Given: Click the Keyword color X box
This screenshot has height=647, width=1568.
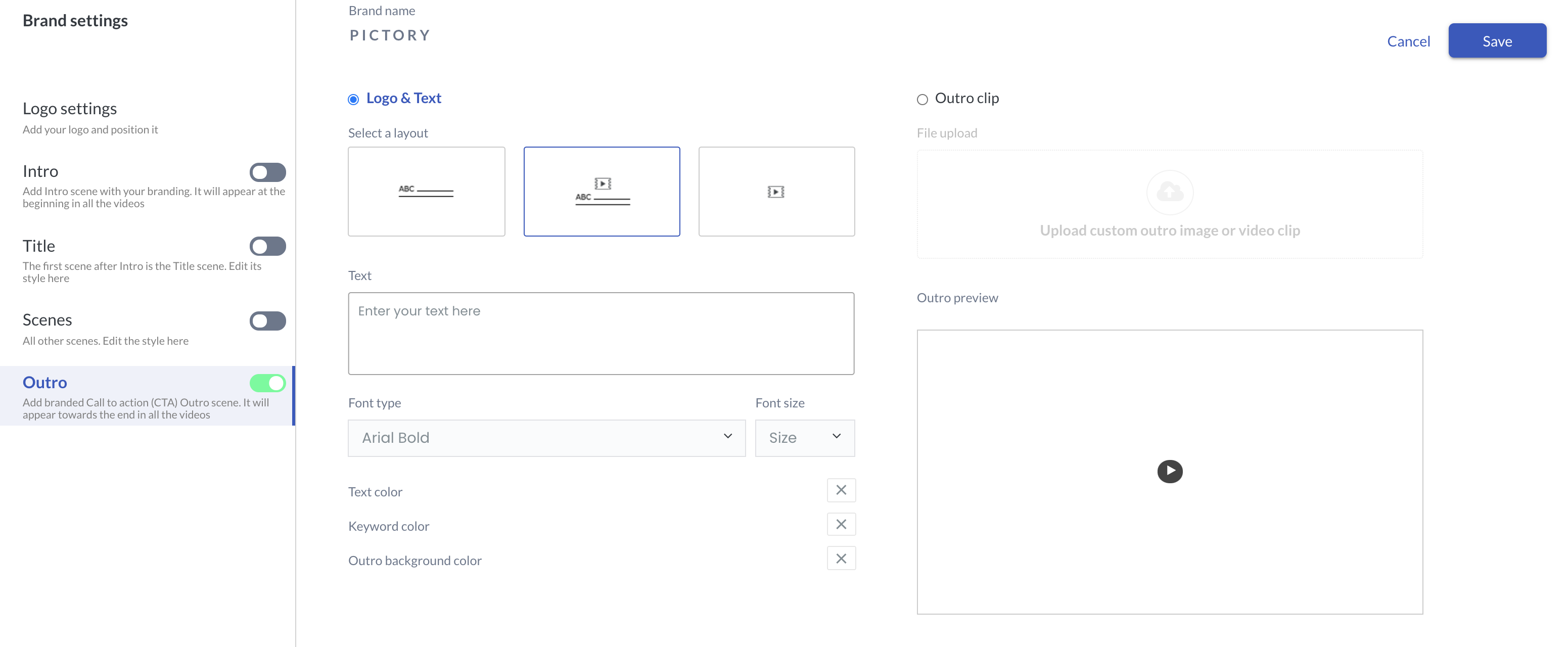Looking at the screenshot, I should coord(841,524).
